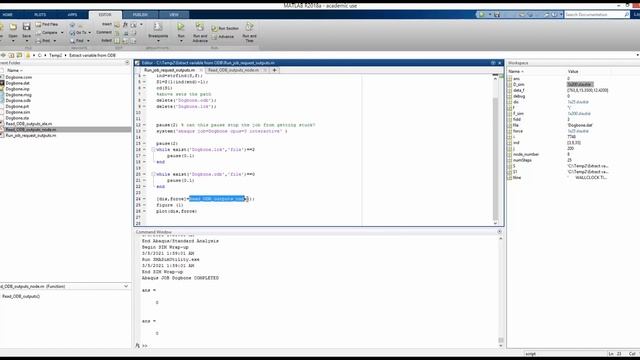Open the APPS ribbon tab

(x=72, y=15)
